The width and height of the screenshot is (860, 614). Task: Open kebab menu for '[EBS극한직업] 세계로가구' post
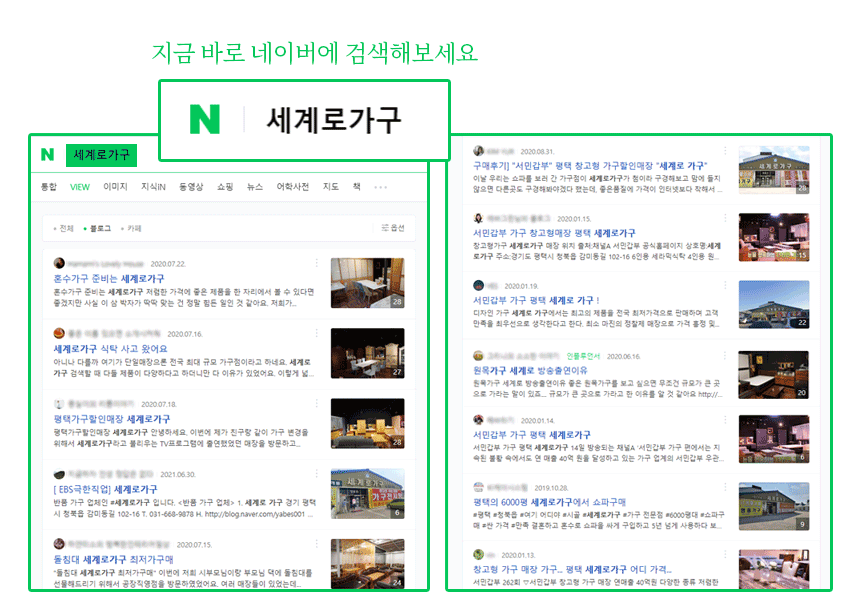pos(316,474)
